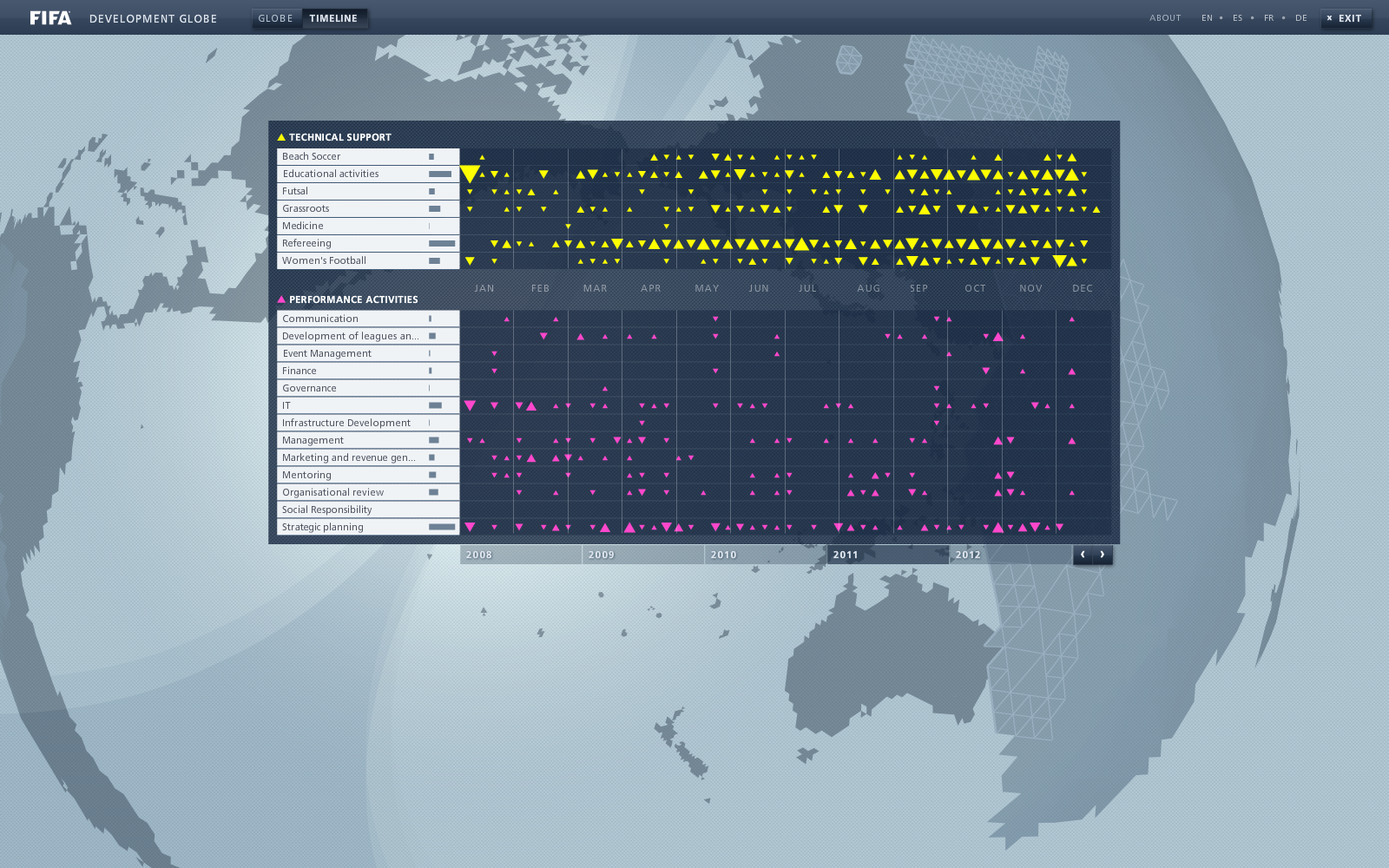
Task: Click the yellow Technical Support triangle icon
Action: pyautogui.click(x=281, y=137)
